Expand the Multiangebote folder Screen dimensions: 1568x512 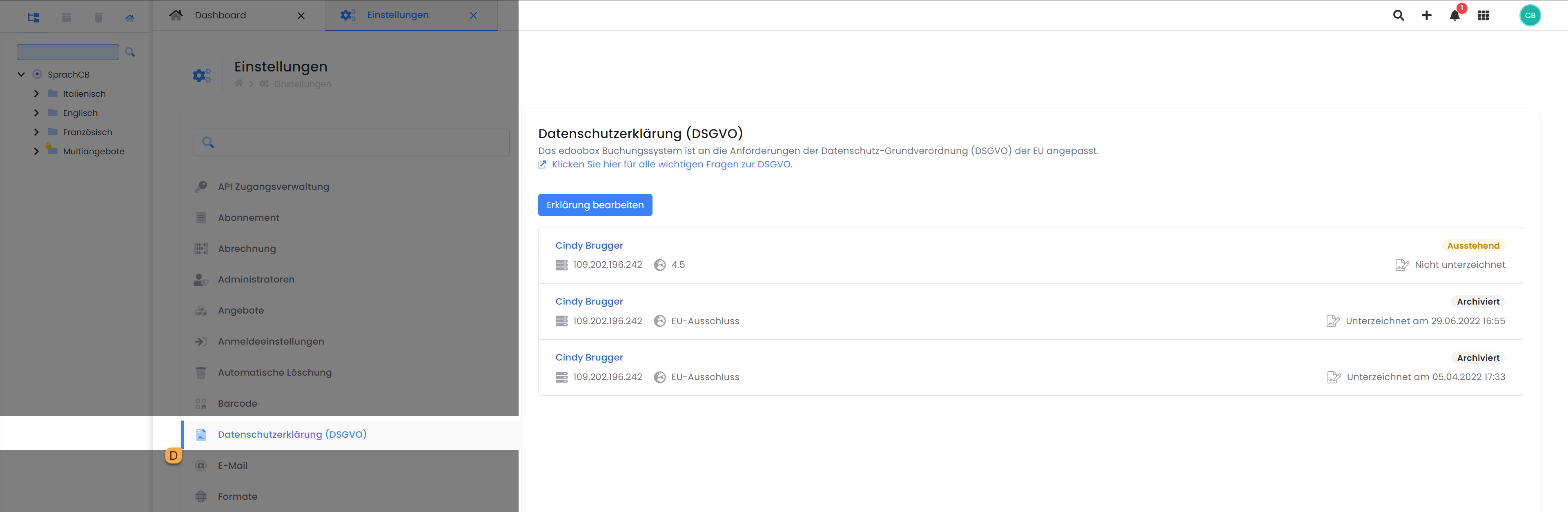coord(36,151)
